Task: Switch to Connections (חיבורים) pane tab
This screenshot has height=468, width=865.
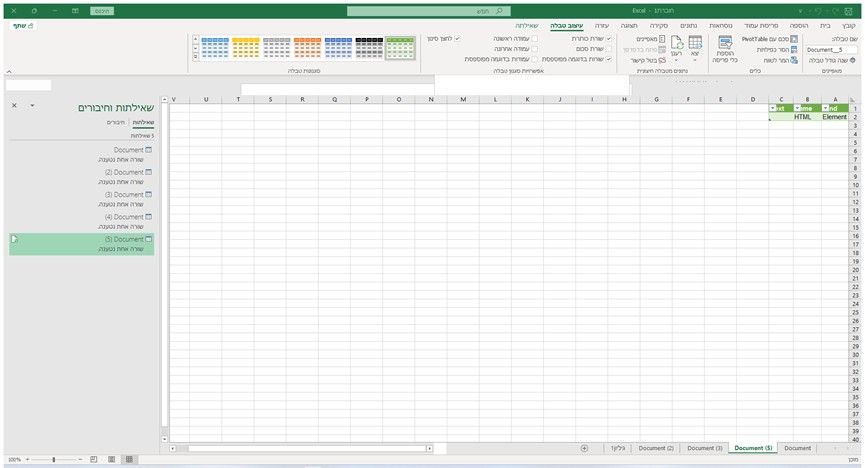Action: pos(116,123)
